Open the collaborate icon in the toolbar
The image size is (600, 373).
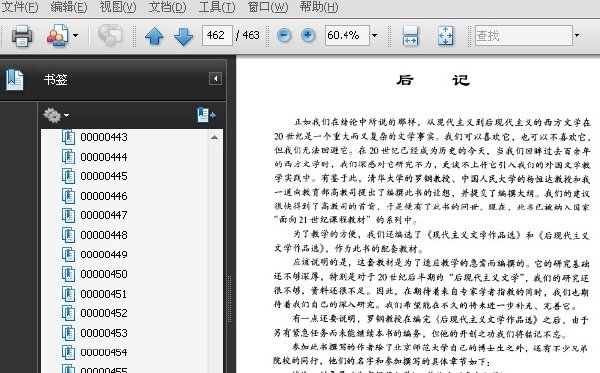[x=58, y=36]
